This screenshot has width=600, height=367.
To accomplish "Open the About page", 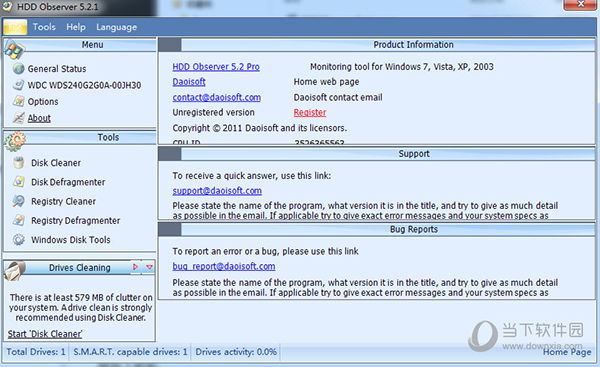I will 39,118.
